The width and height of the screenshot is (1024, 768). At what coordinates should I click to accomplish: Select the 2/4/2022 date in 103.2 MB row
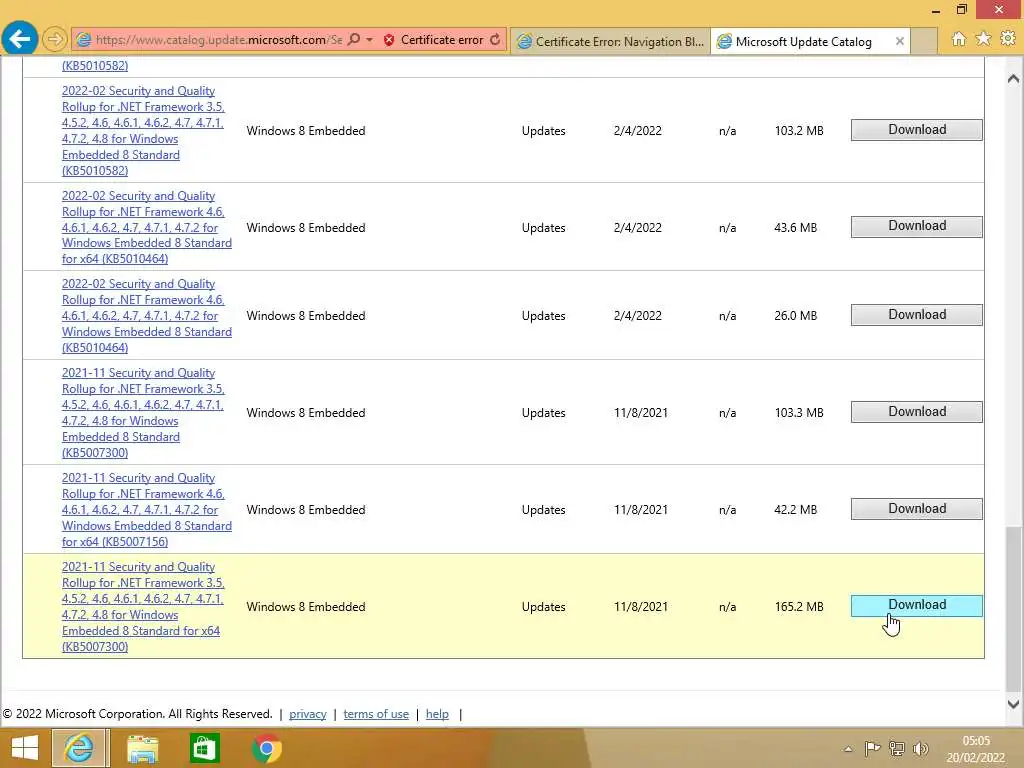coord(637,131)
